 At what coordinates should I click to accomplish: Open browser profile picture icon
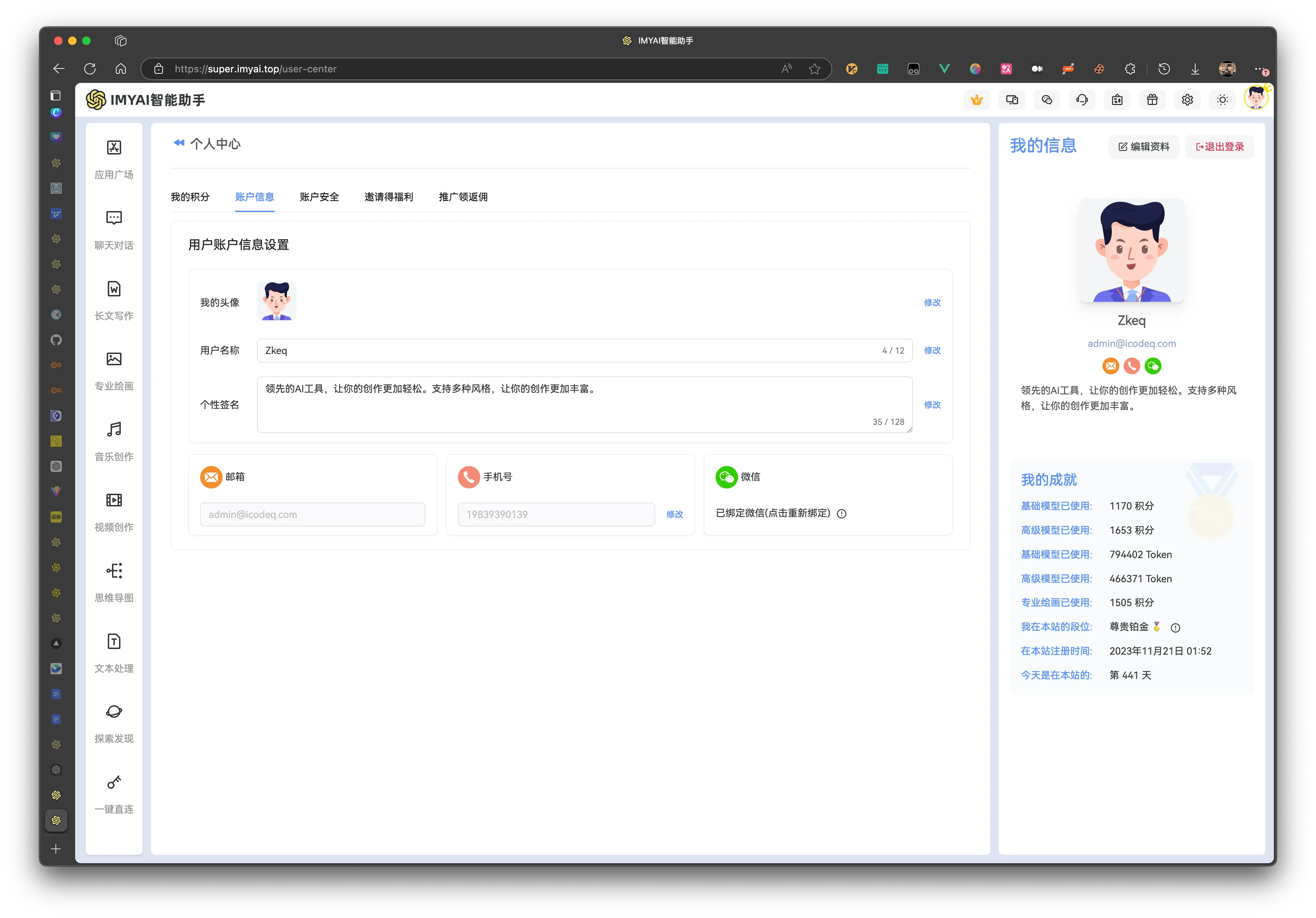[1226, 69]
